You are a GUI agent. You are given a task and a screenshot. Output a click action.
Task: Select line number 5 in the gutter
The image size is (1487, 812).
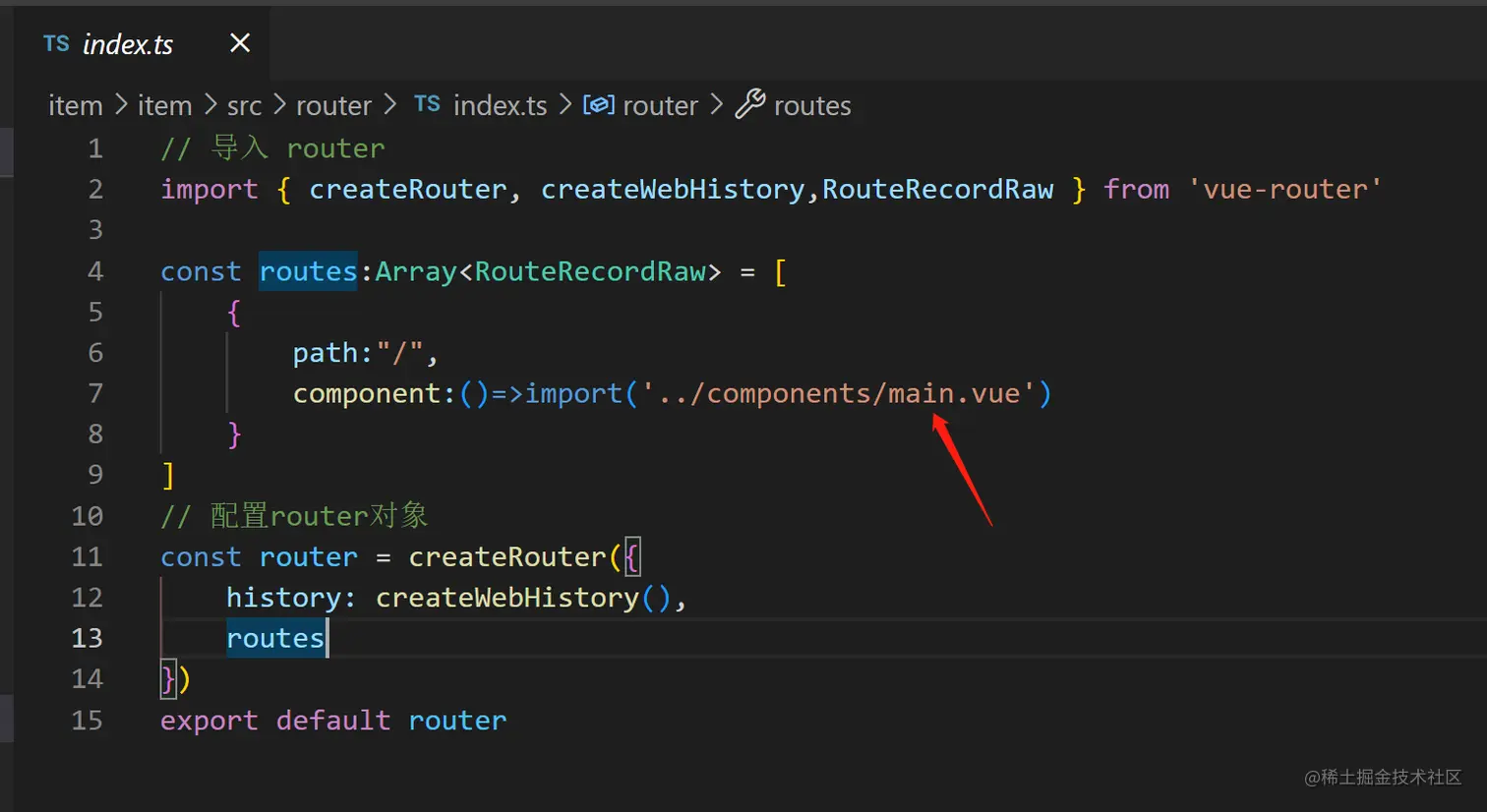tap(95, 313)
